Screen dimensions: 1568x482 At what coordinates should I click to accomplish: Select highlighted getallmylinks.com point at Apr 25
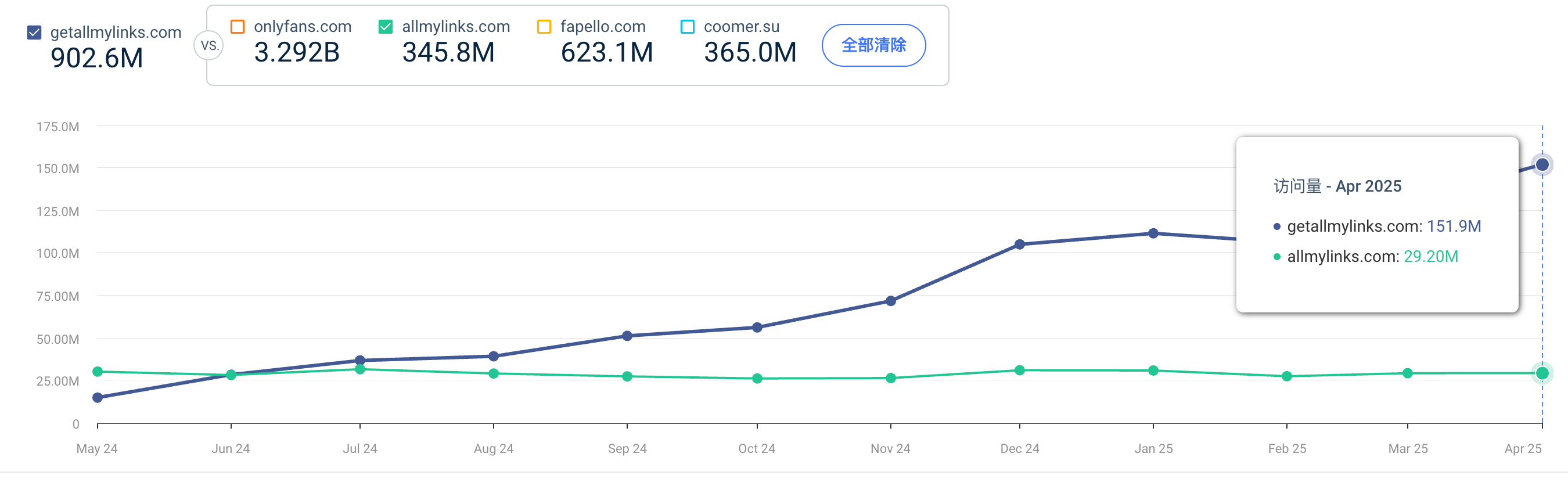coord(1542,164)
